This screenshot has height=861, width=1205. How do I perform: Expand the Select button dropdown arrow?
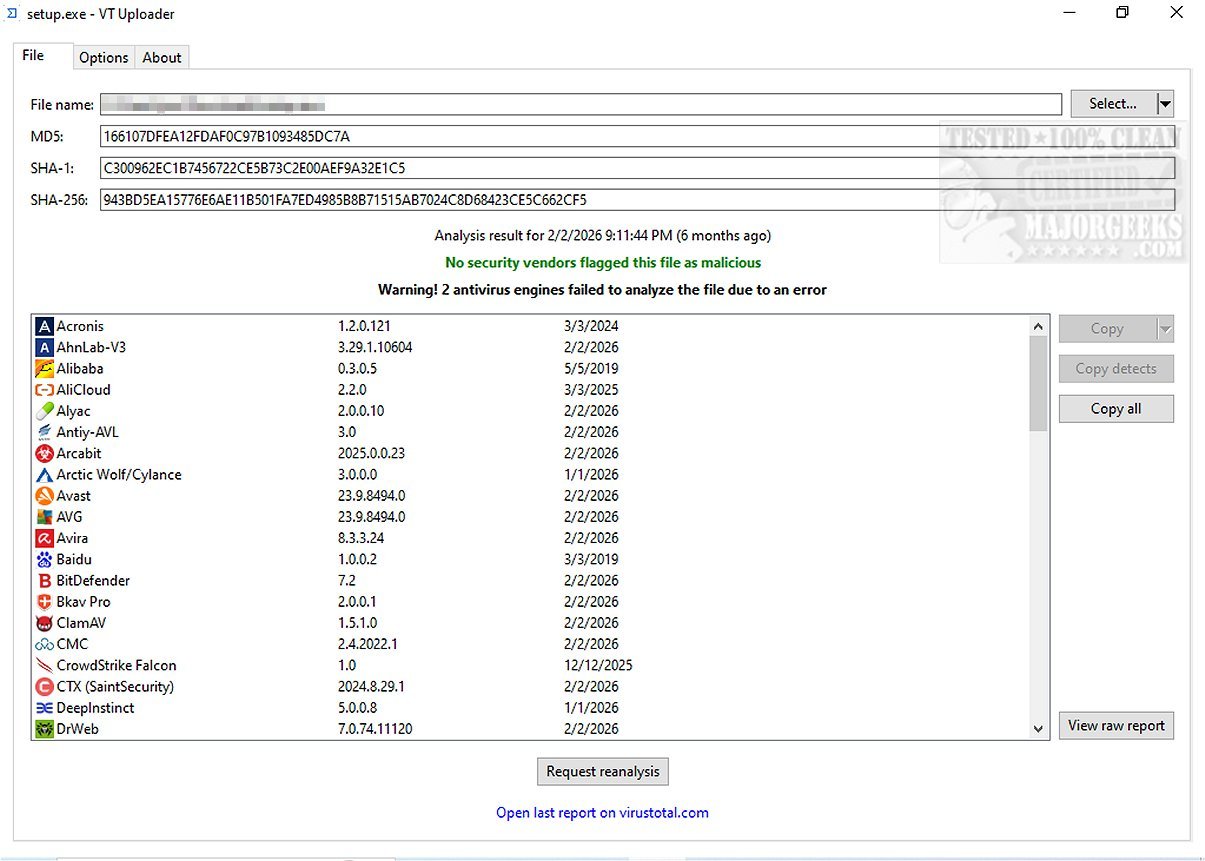(x=1165, y=104)
